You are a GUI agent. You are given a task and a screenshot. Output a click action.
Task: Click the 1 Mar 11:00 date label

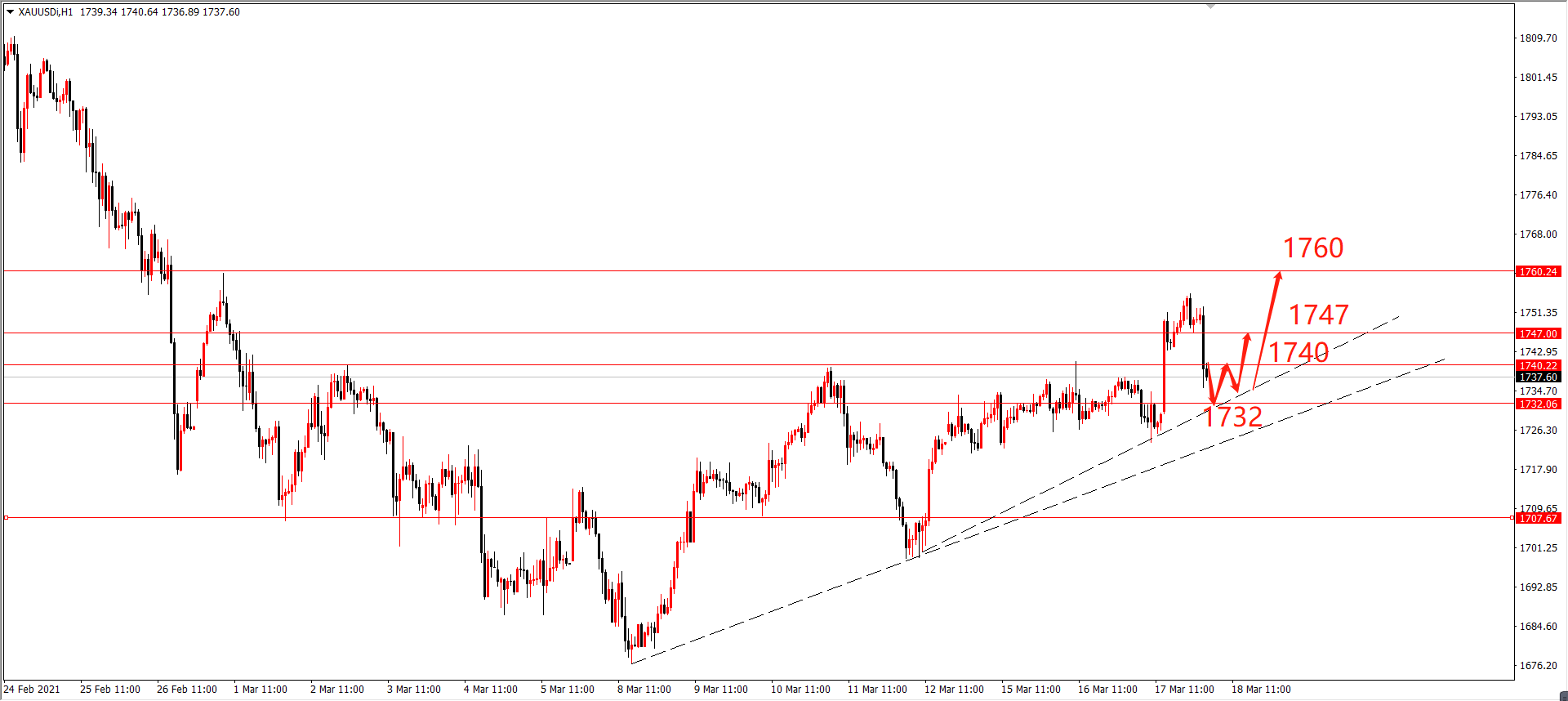tap(261, 690)
